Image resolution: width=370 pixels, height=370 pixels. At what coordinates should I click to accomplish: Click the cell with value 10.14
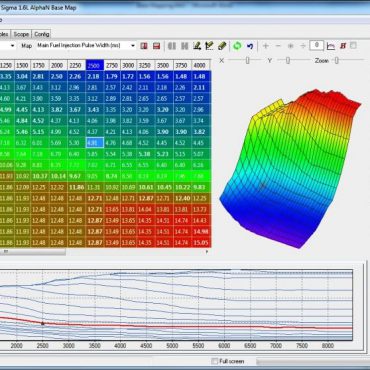tap(58, 176)
